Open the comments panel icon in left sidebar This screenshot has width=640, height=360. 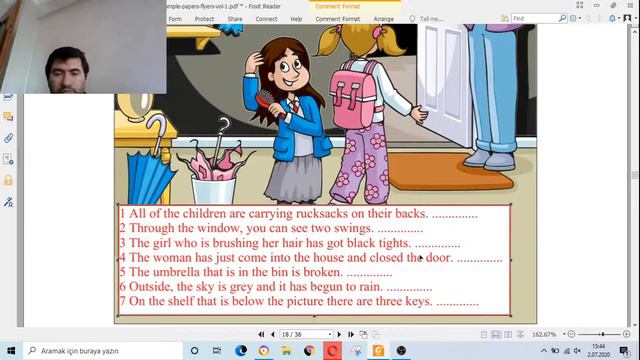(x=8, y=117)
